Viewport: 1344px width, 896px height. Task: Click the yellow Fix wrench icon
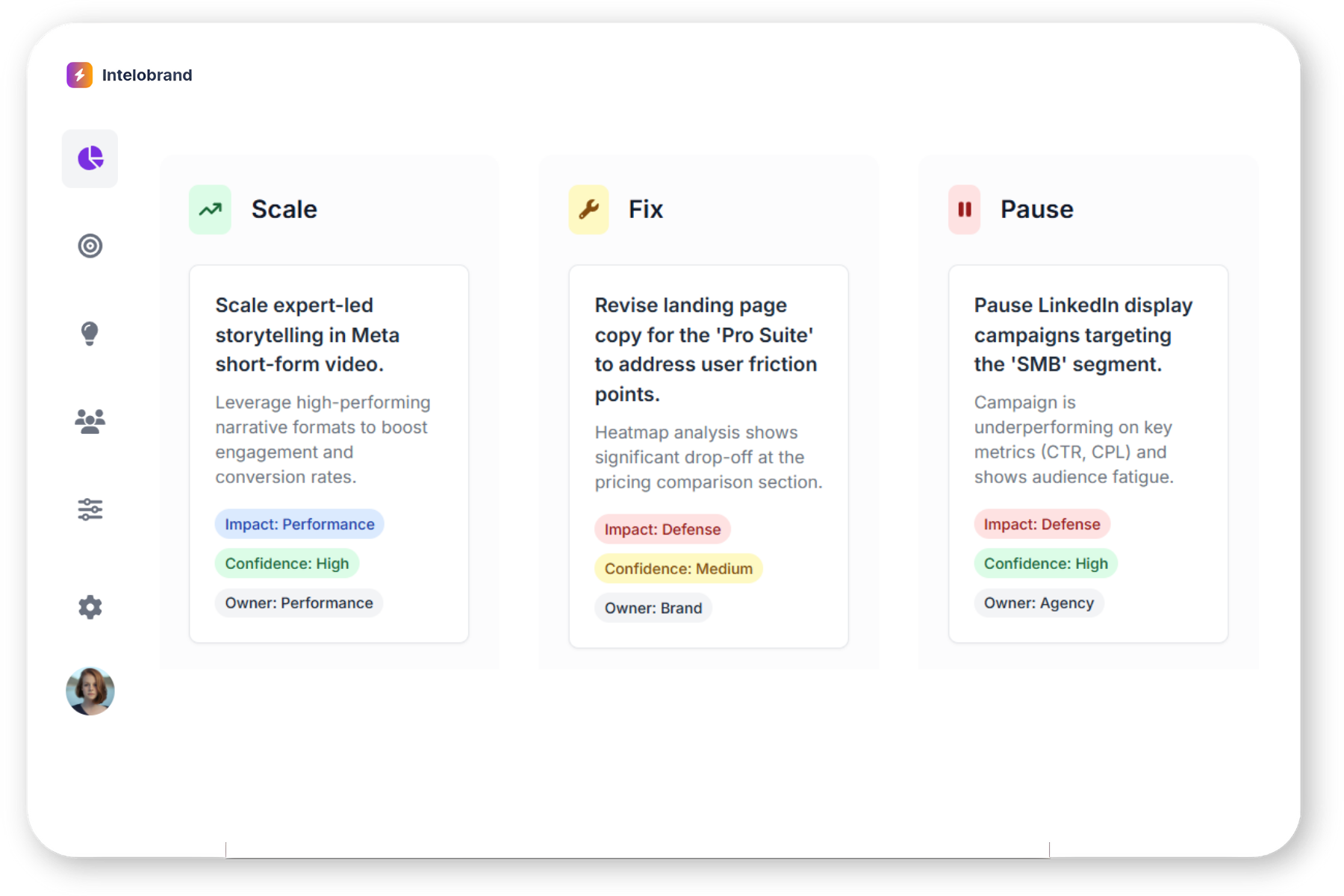[x=589, y=210]
